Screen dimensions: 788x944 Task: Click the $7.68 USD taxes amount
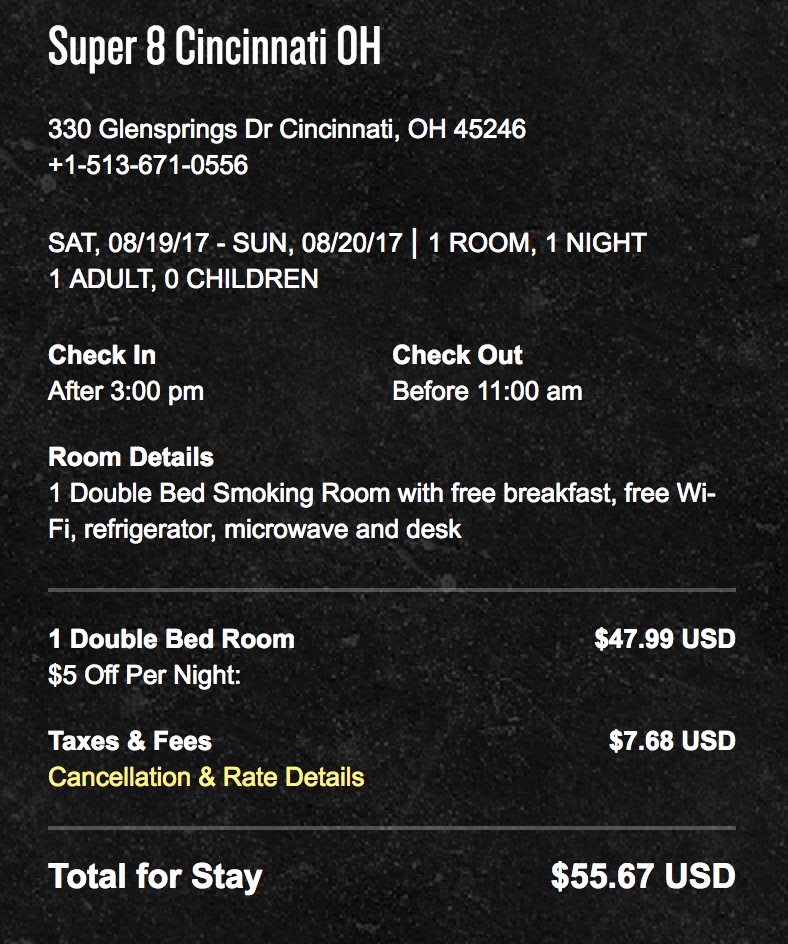(671, 741)
